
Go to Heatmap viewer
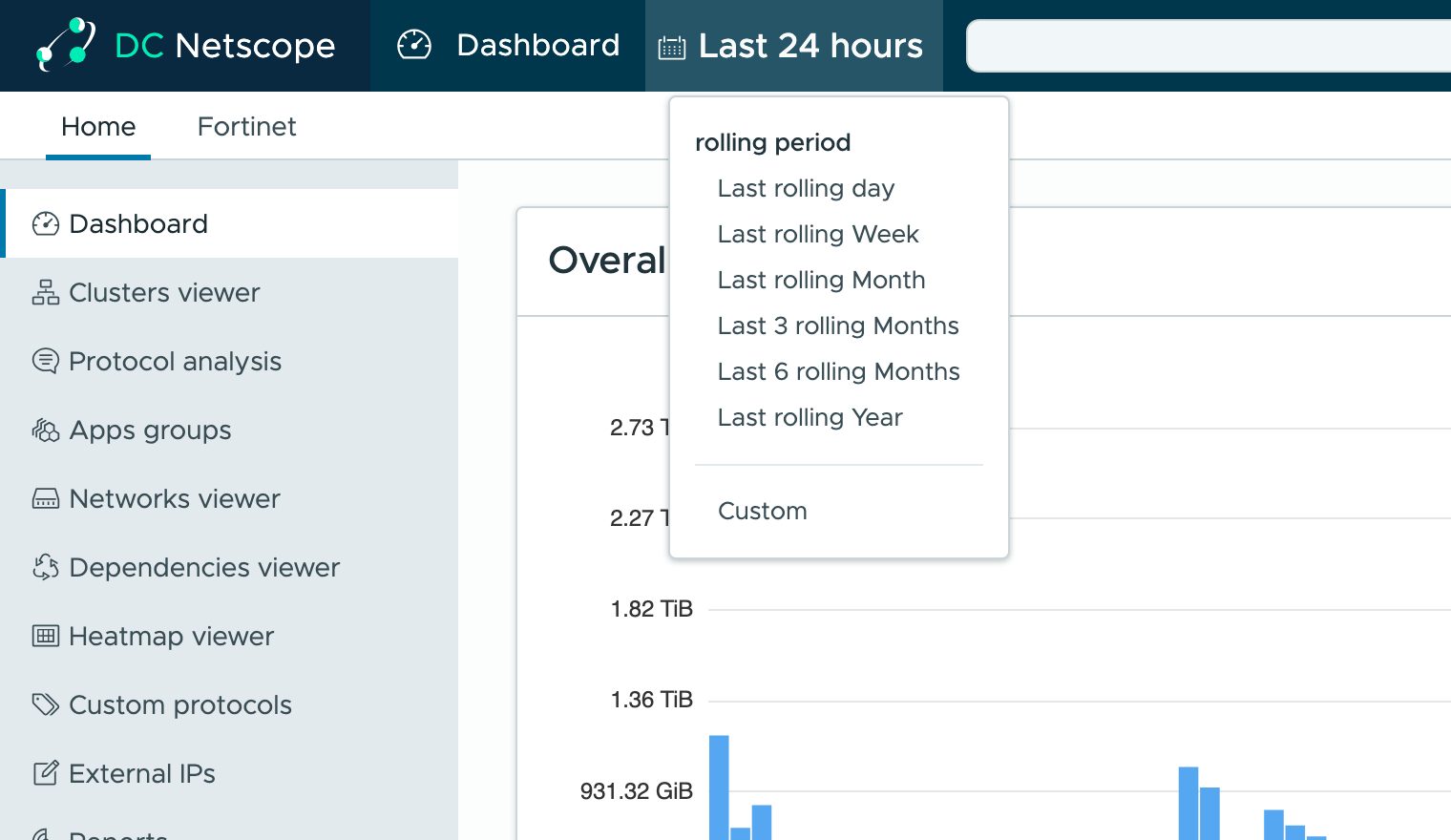229,636
